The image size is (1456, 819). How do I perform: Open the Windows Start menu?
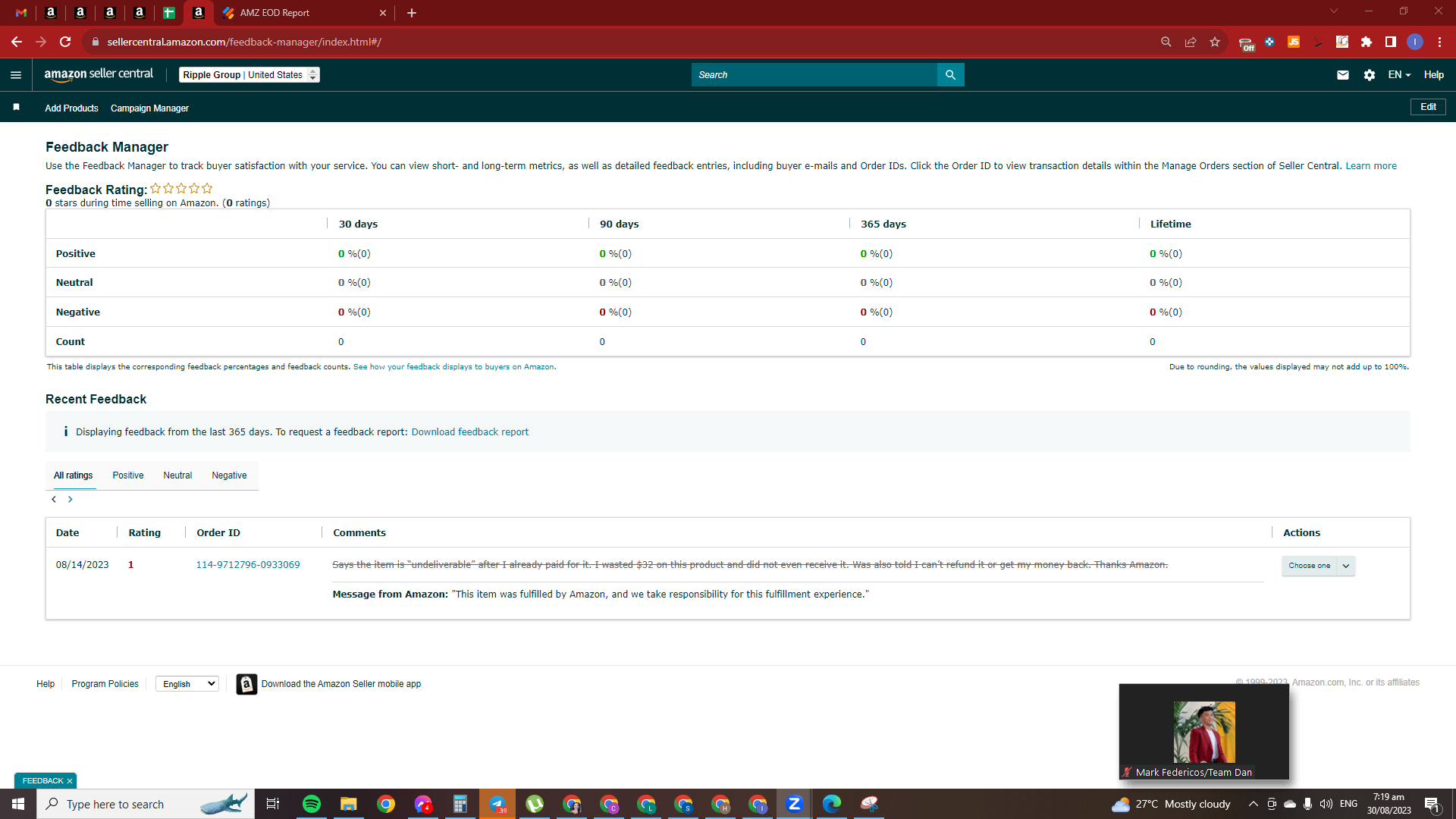tap(18, 804)
